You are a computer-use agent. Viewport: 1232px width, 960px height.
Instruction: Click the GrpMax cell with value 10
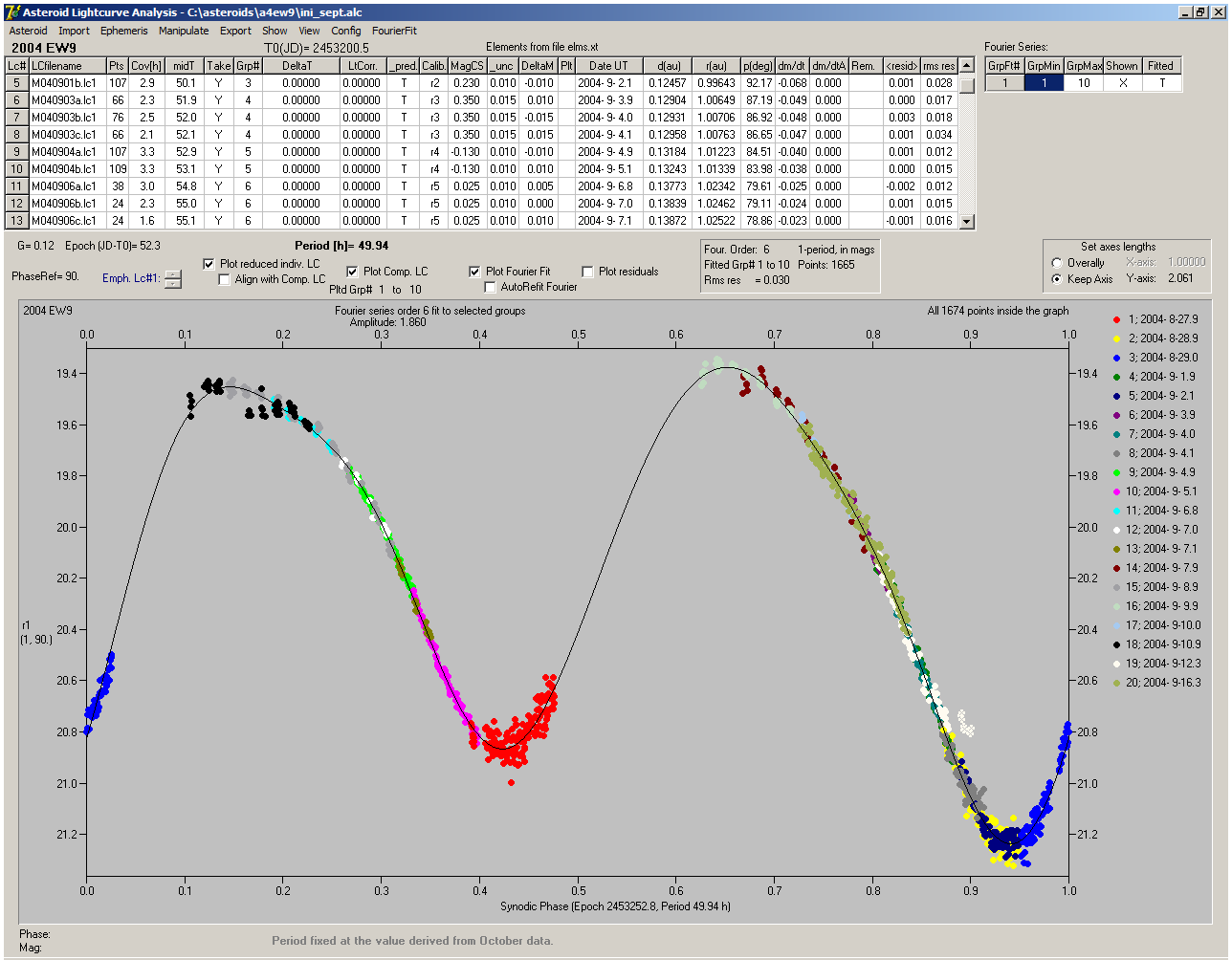point(1084,83)
